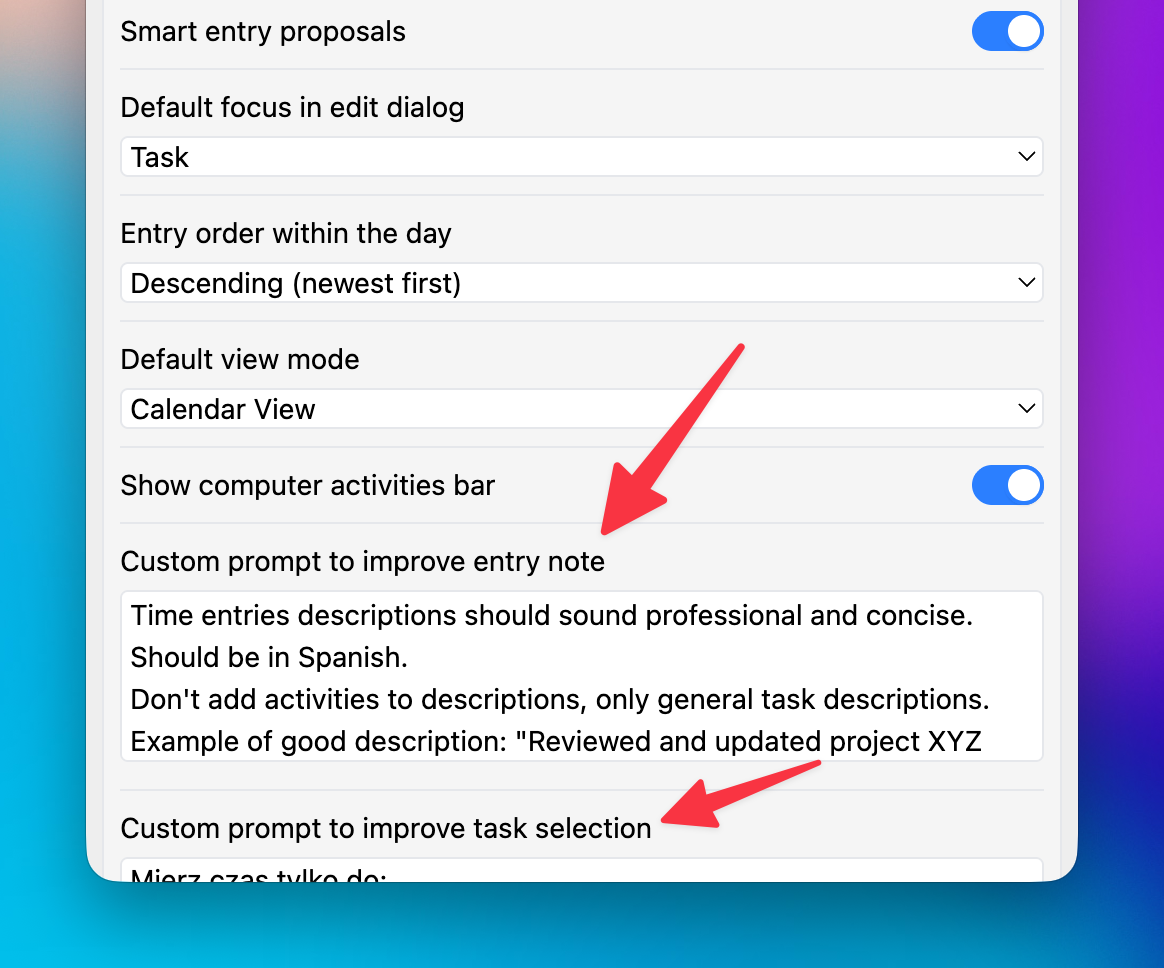Click the "Entry order within the day" label
The width and height of the screenshot is (1164, 968).
[x=286, y=234]
